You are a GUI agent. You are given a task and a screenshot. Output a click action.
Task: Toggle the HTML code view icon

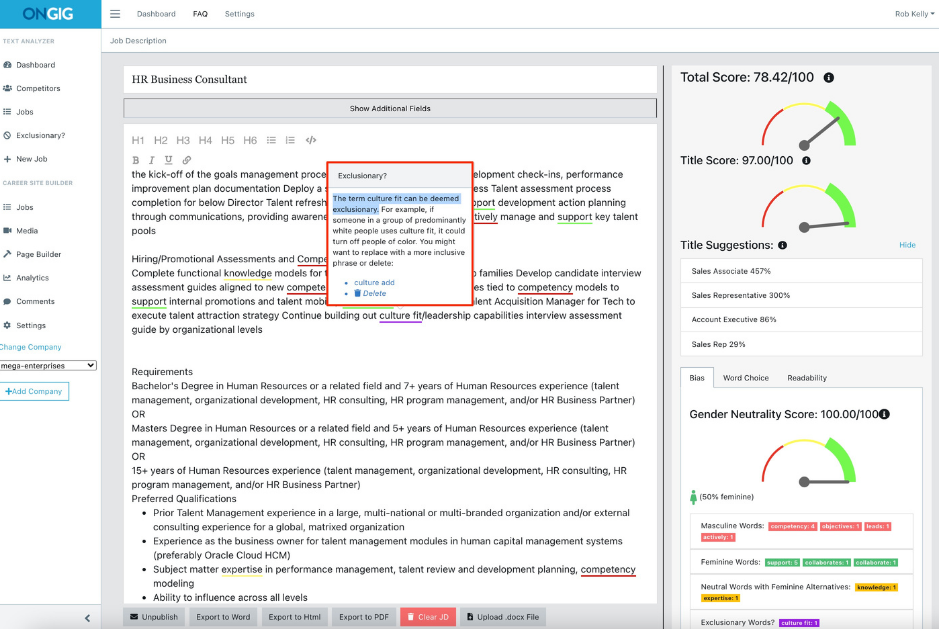pos(311,140)
